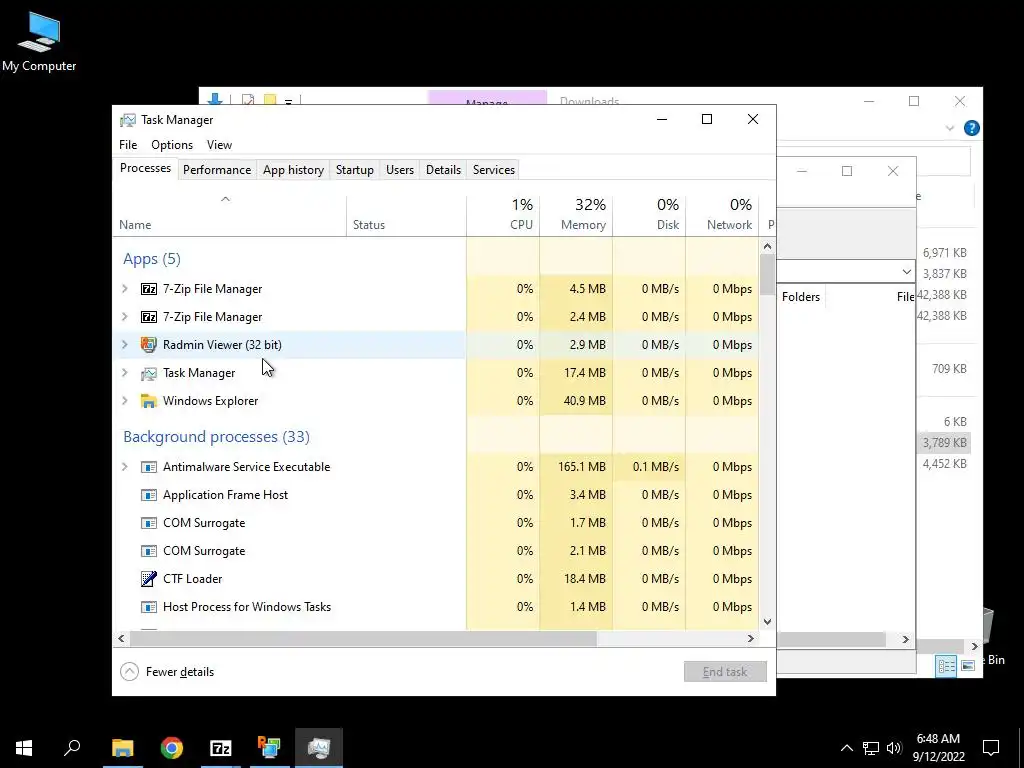This screenshot has width=1024, height=768.
Task: Switch to Radmin Viewer on the taskbar
Action: (269, 748)
